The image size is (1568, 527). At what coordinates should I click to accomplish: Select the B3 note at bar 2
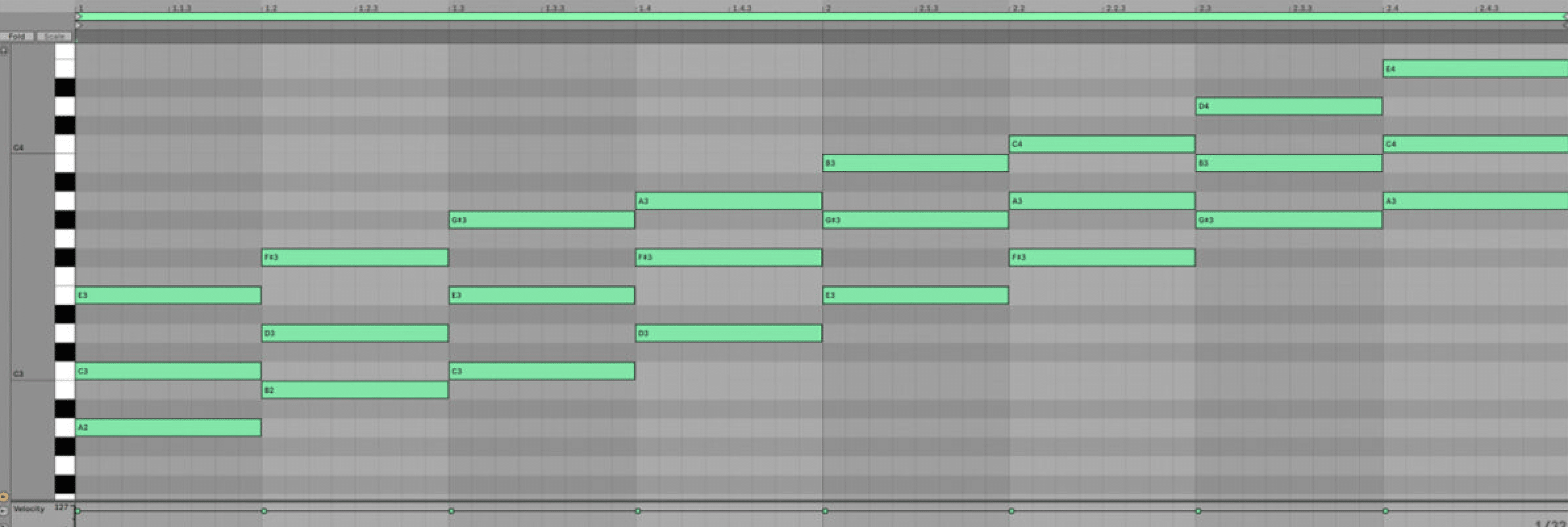coord(916,163)
